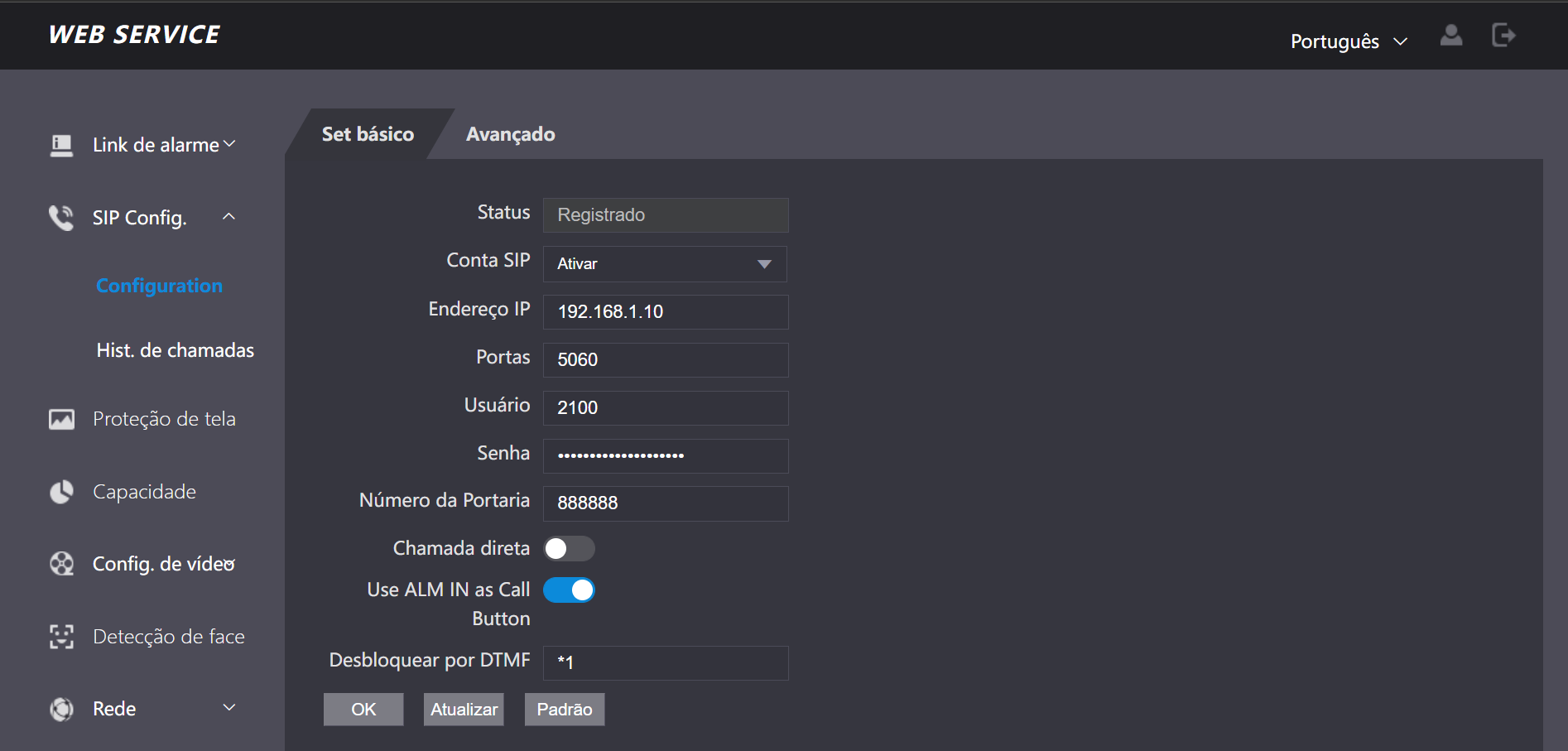The height and width of the screenshot is (751, 1568).
Task: Click the Desbloquear por DTMF field
Action: pyautogui.click(x=666, y=663)
